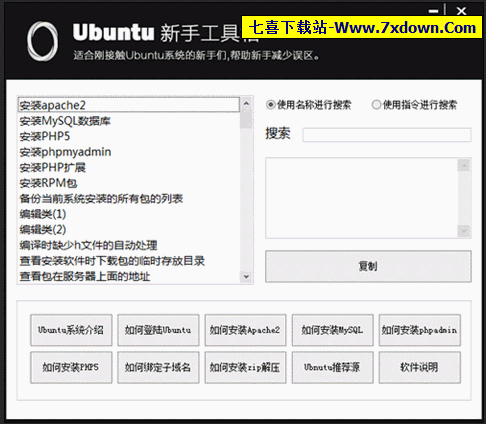Select 查看安装软件时下载包的临时存放目录 entry
Image resolution: width=486 pixels, height=424 pixels.
[x=129, y=261]
